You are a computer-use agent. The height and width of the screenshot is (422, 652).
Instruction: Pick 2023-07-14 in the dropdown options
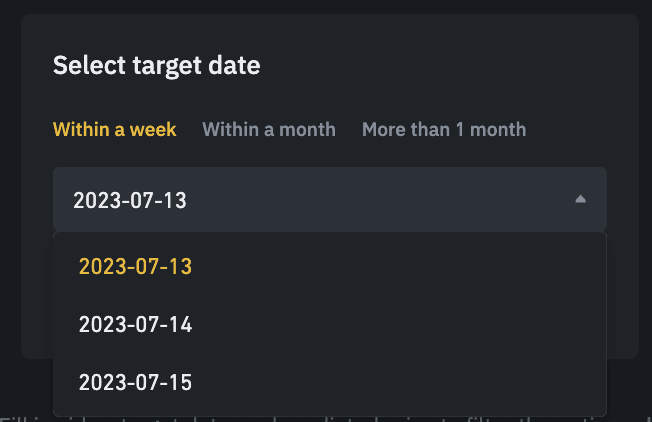(135, 325)
